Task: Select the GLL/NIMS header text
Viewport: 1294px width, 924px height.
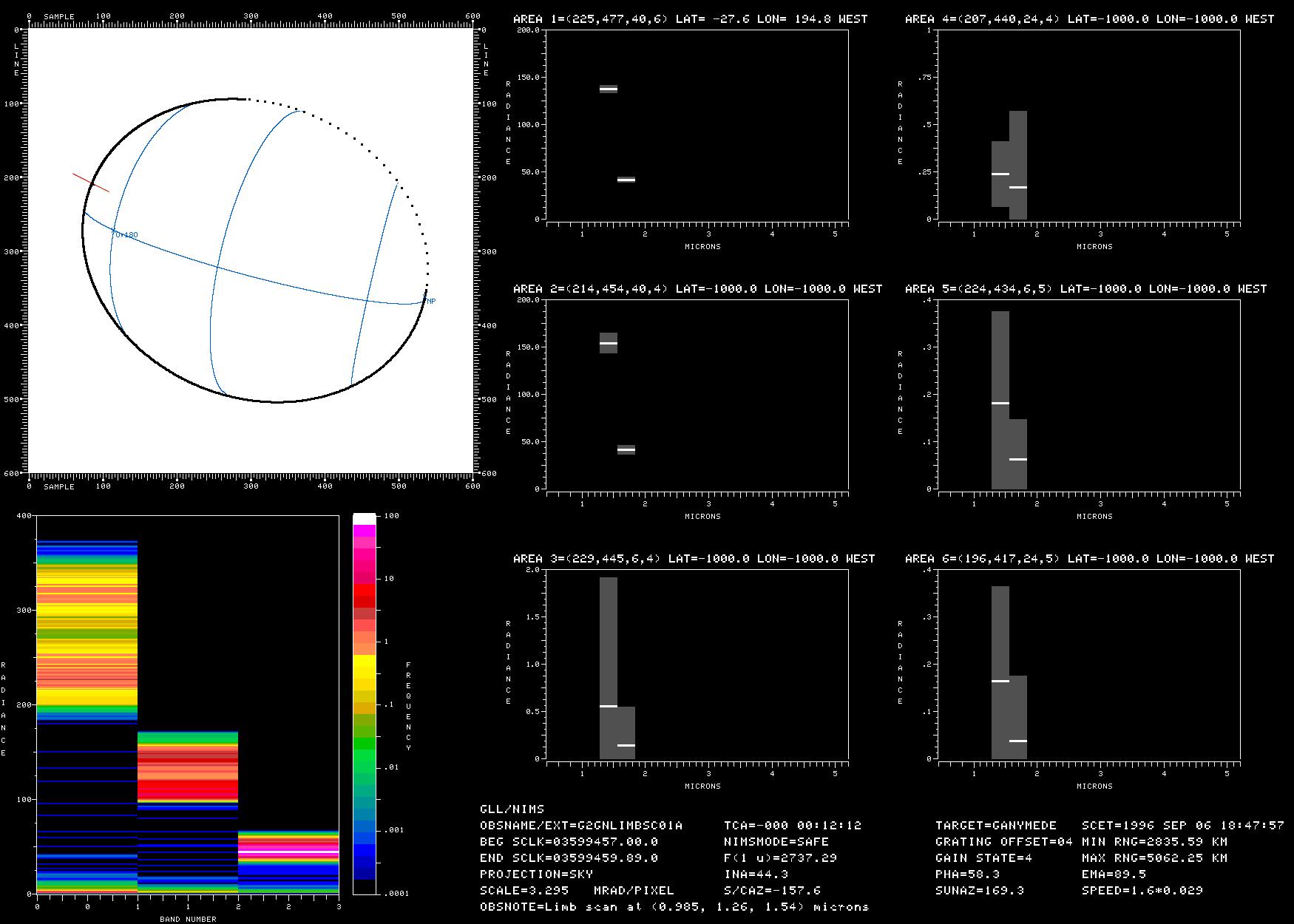Action: coord(512,809)
